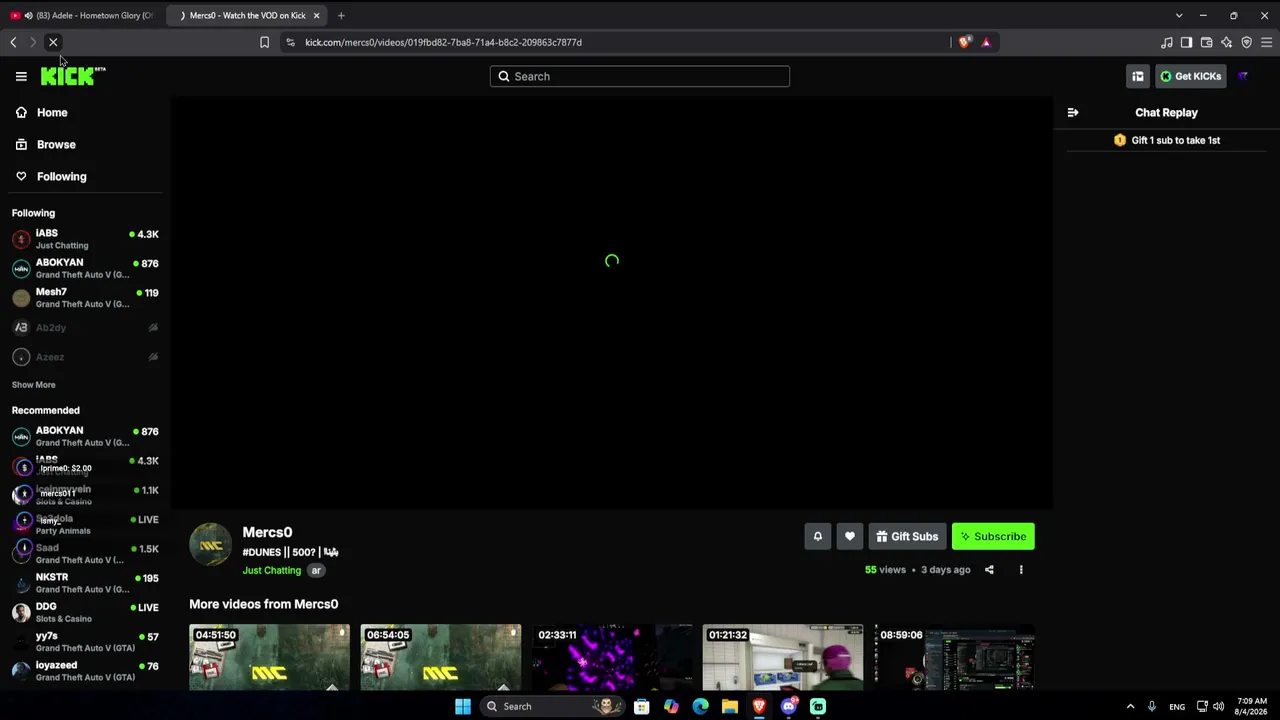This screenshot has height=720, width=1280.
Task: Go back in browser history
Action: [x=13, y=42]
